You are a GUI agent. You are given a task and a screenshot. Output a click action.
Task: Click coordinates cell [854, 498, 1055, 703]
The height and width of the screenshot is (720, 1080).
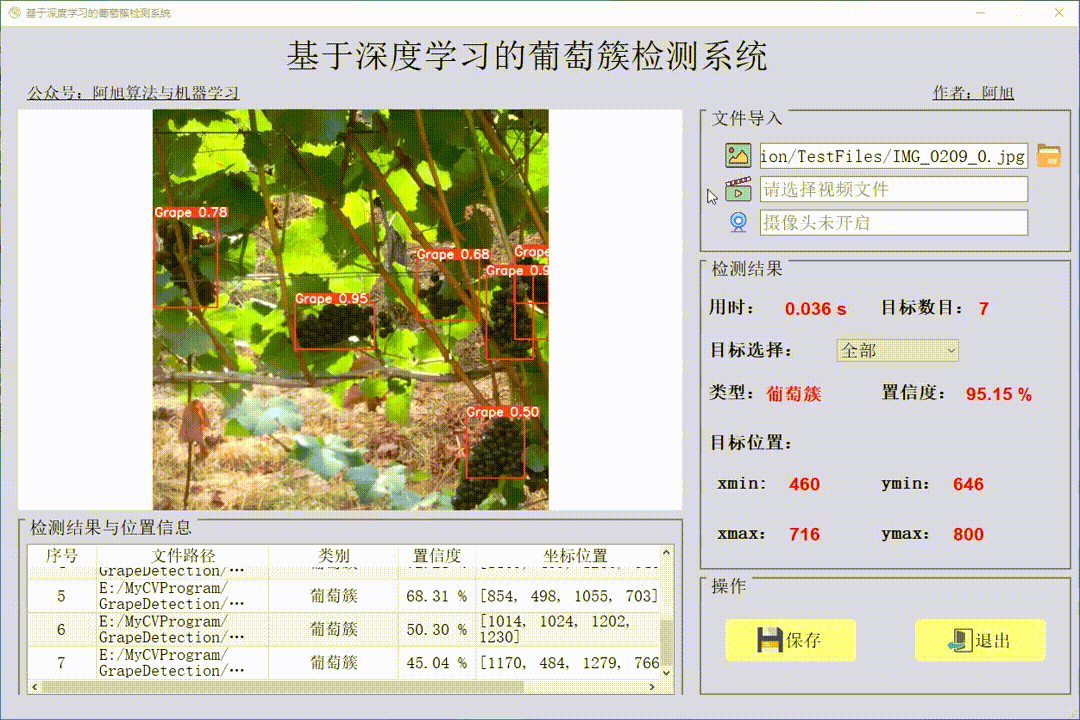[568, 596]
